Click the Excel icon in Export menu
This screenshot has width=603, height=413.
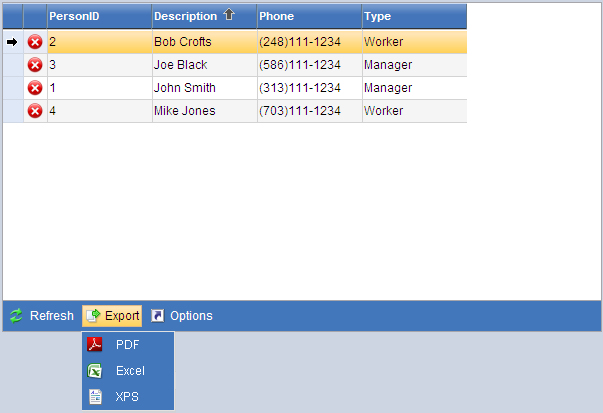95,371
